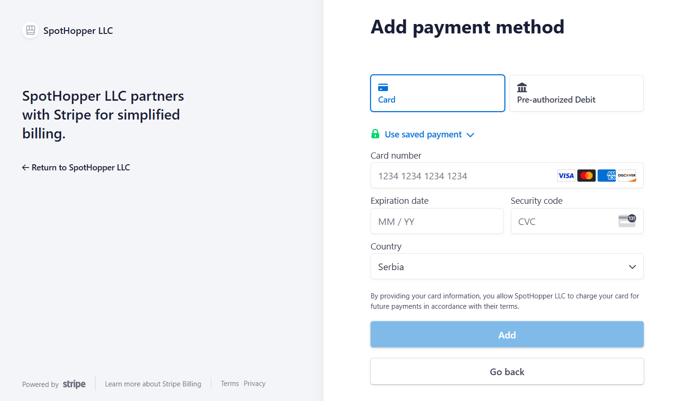The height and width of the screenshot is (401, 688).
Task: Click the blue Add button
Action: (x=507, y=335)
